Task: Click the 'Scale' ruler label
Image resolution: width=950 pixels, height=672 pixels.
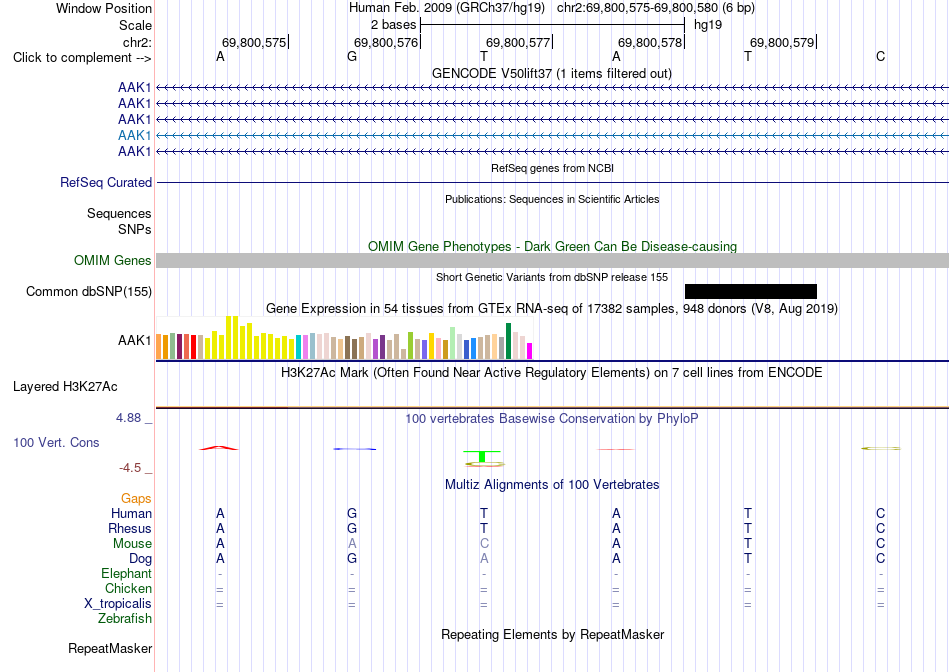Action: [x=135, y=25]
